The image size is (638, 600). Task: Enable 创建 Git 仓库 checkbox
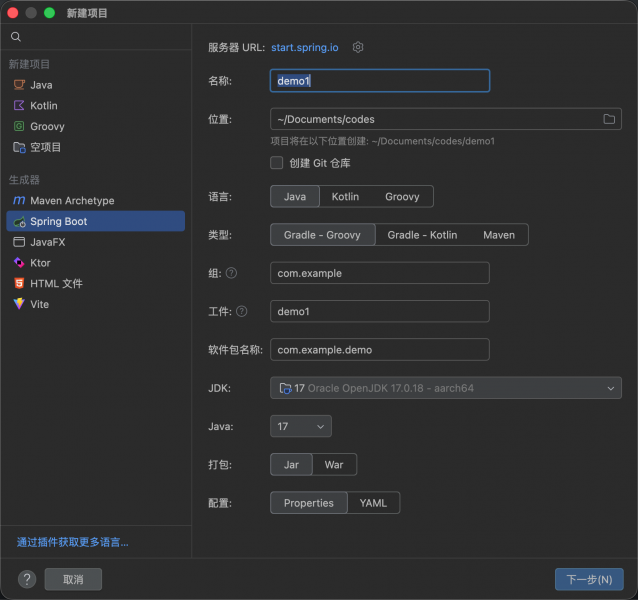point(277,163)
